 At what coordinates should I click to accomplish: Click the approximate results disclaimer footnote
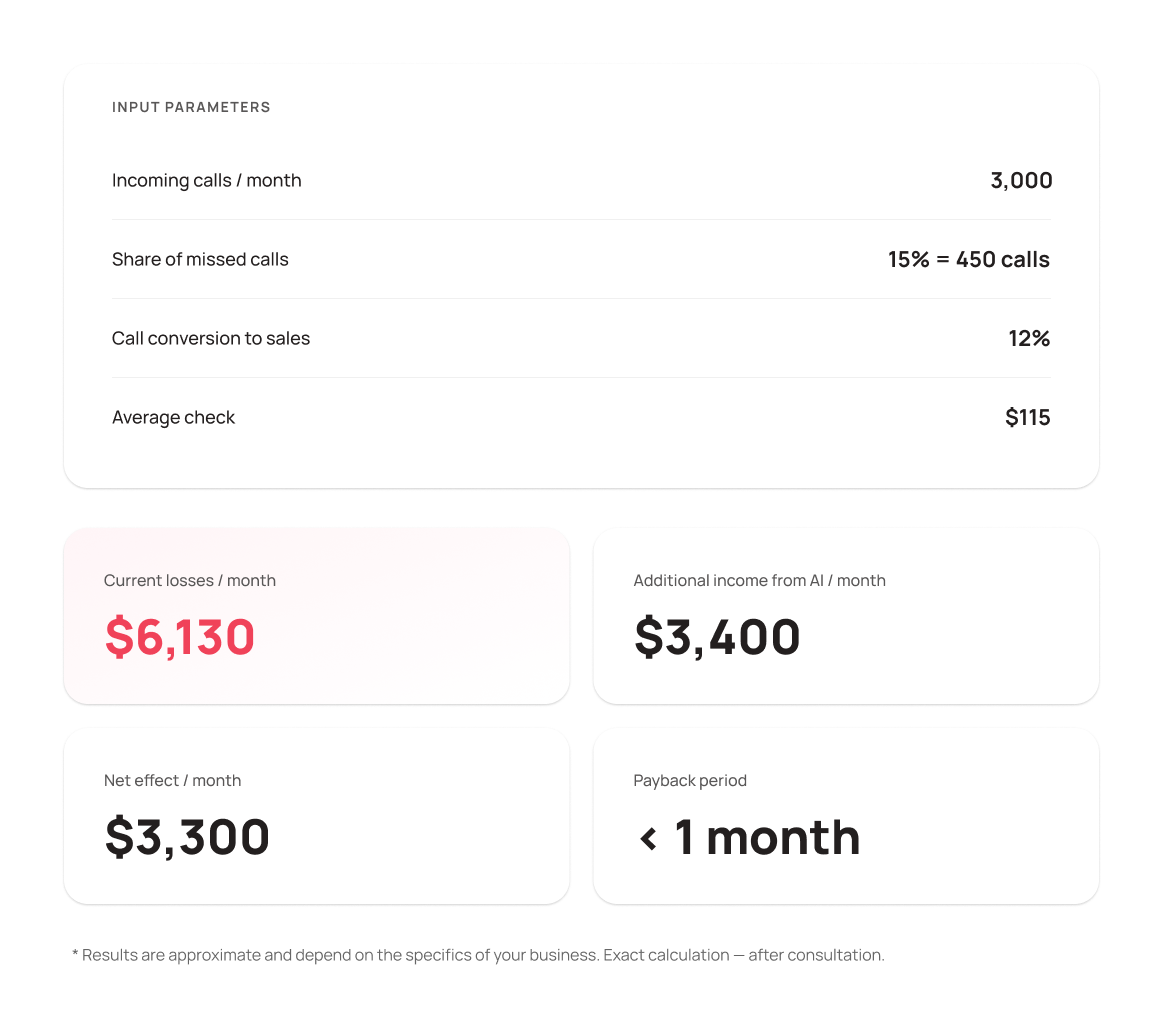click(478, 955)
